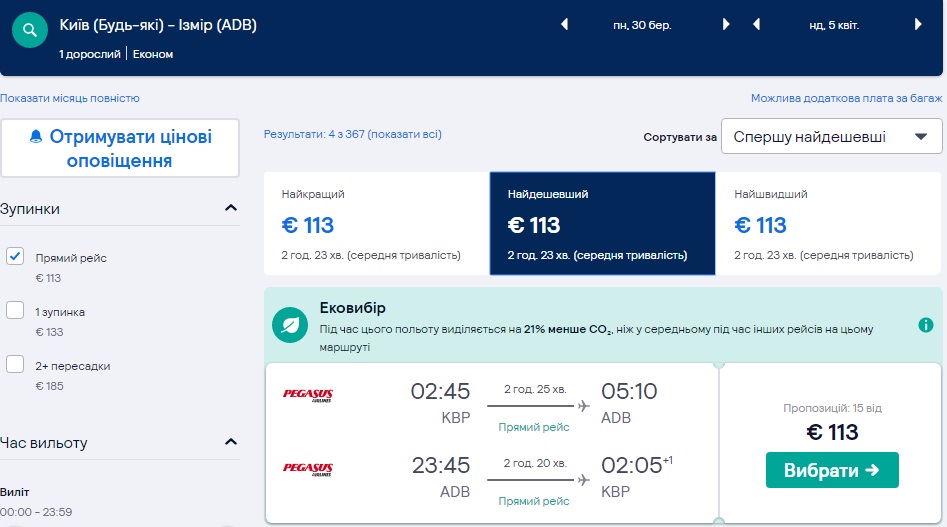Click the green leaf Eco choice icon
Screen dimensions: 947x527
[x=290, y=325]
